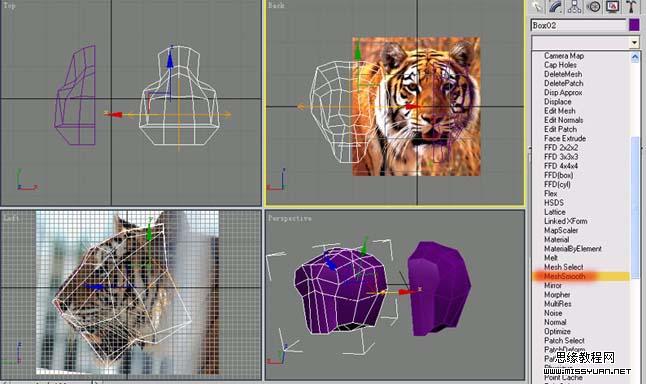Viewport: 646px width, 384px height.
Task: Apply the Lattice modifier
Action: click(x=555, y=212)
